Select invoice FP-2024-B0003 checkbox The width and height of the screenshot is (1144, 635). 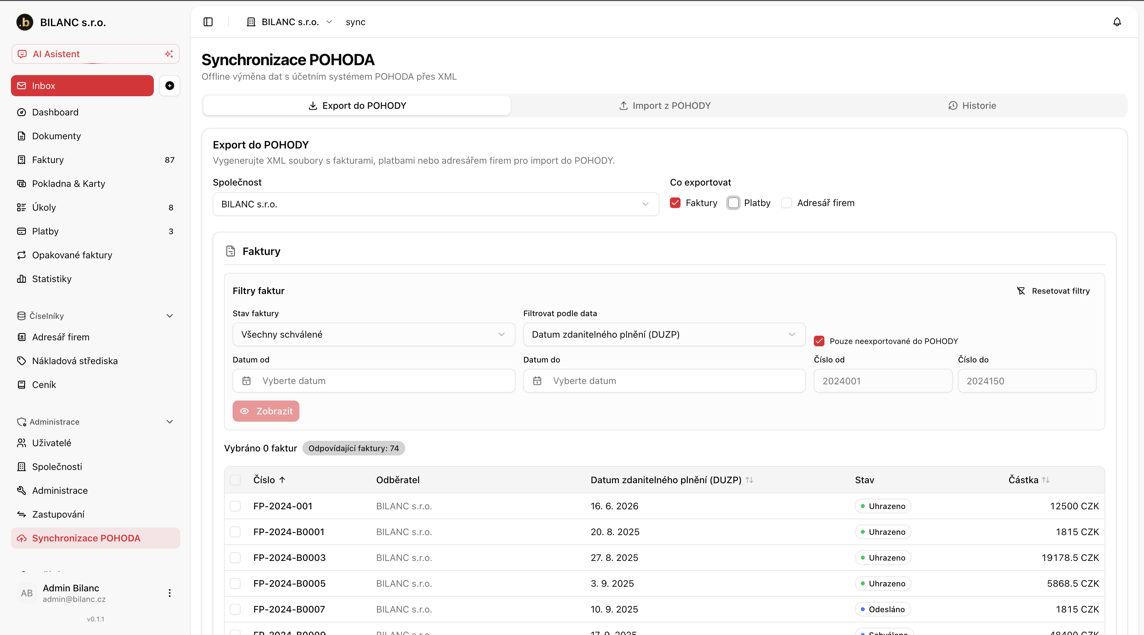point(235,558)
